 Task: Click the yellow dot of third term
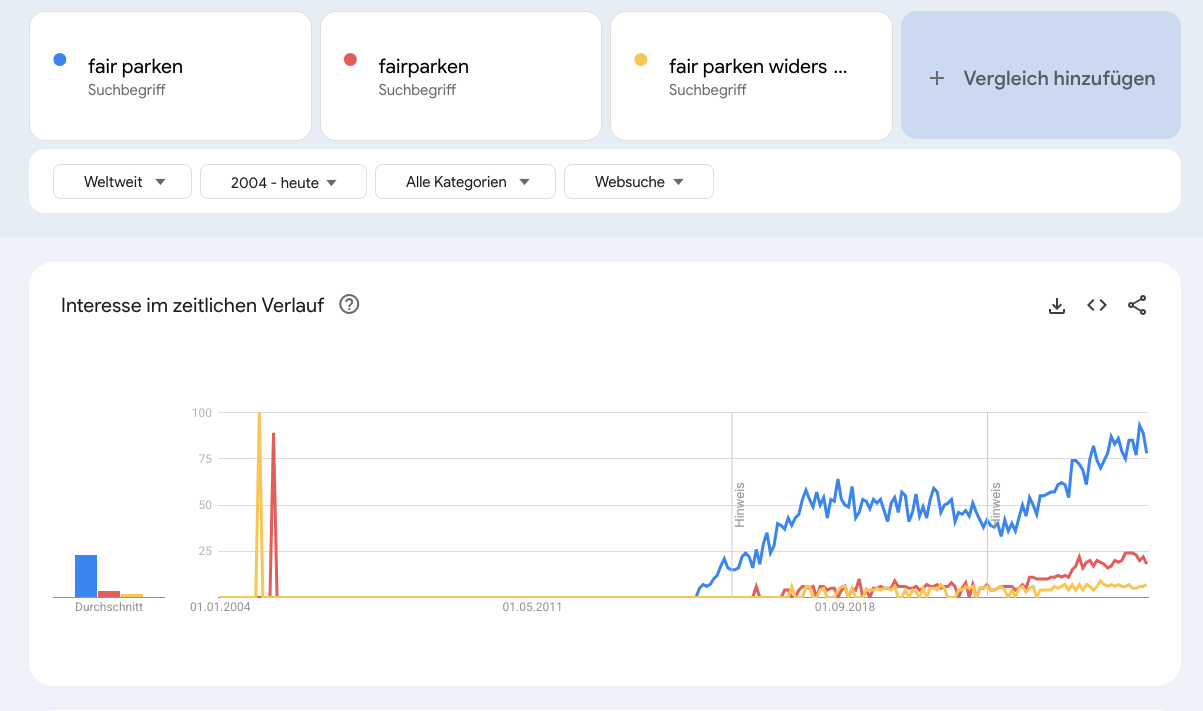point(640,60)
